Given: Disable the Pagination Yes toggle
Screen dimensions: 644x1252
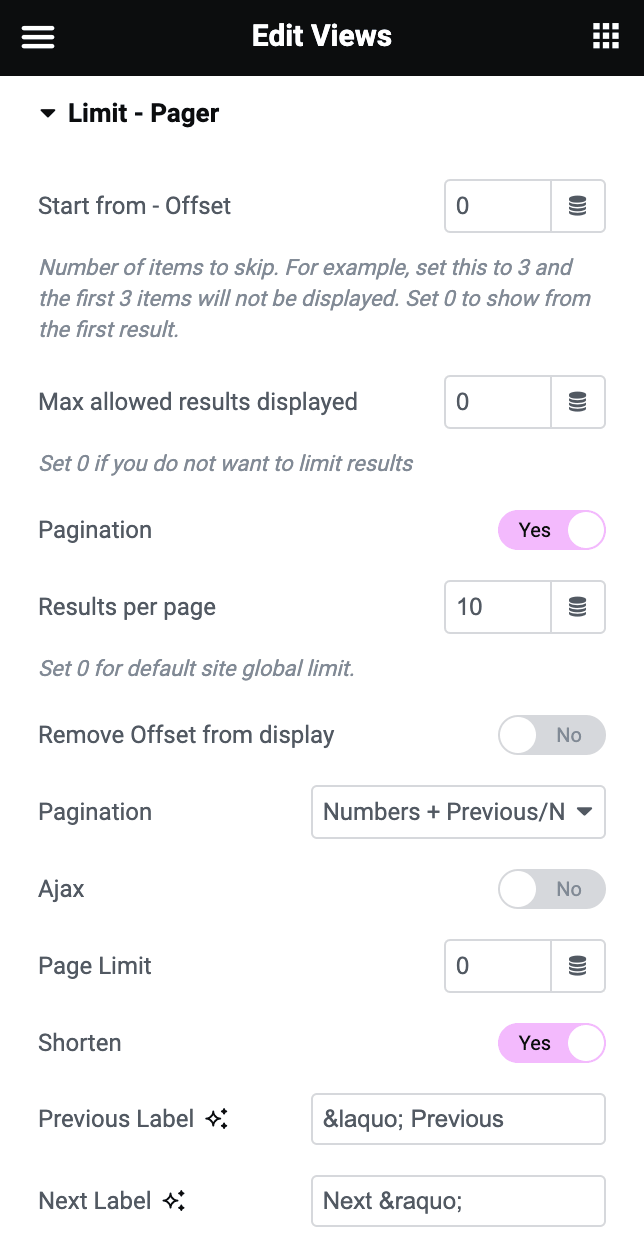Looking at the screenshot, I should (552, 530).
